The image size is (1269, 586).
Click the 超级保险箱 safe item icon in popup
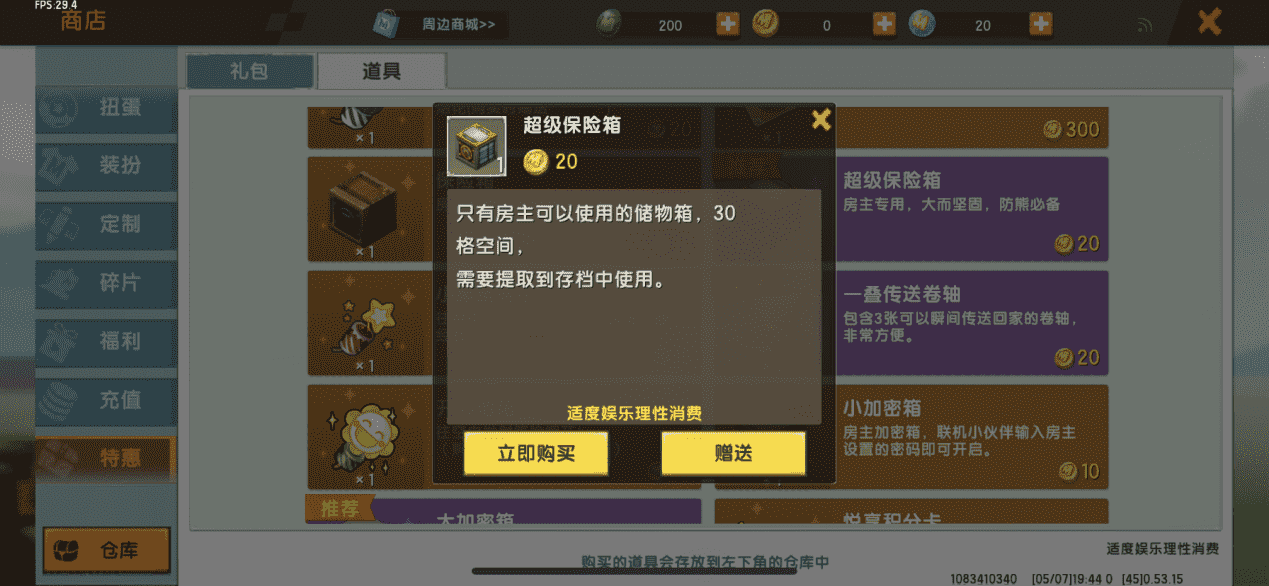[x=476, y=147]
